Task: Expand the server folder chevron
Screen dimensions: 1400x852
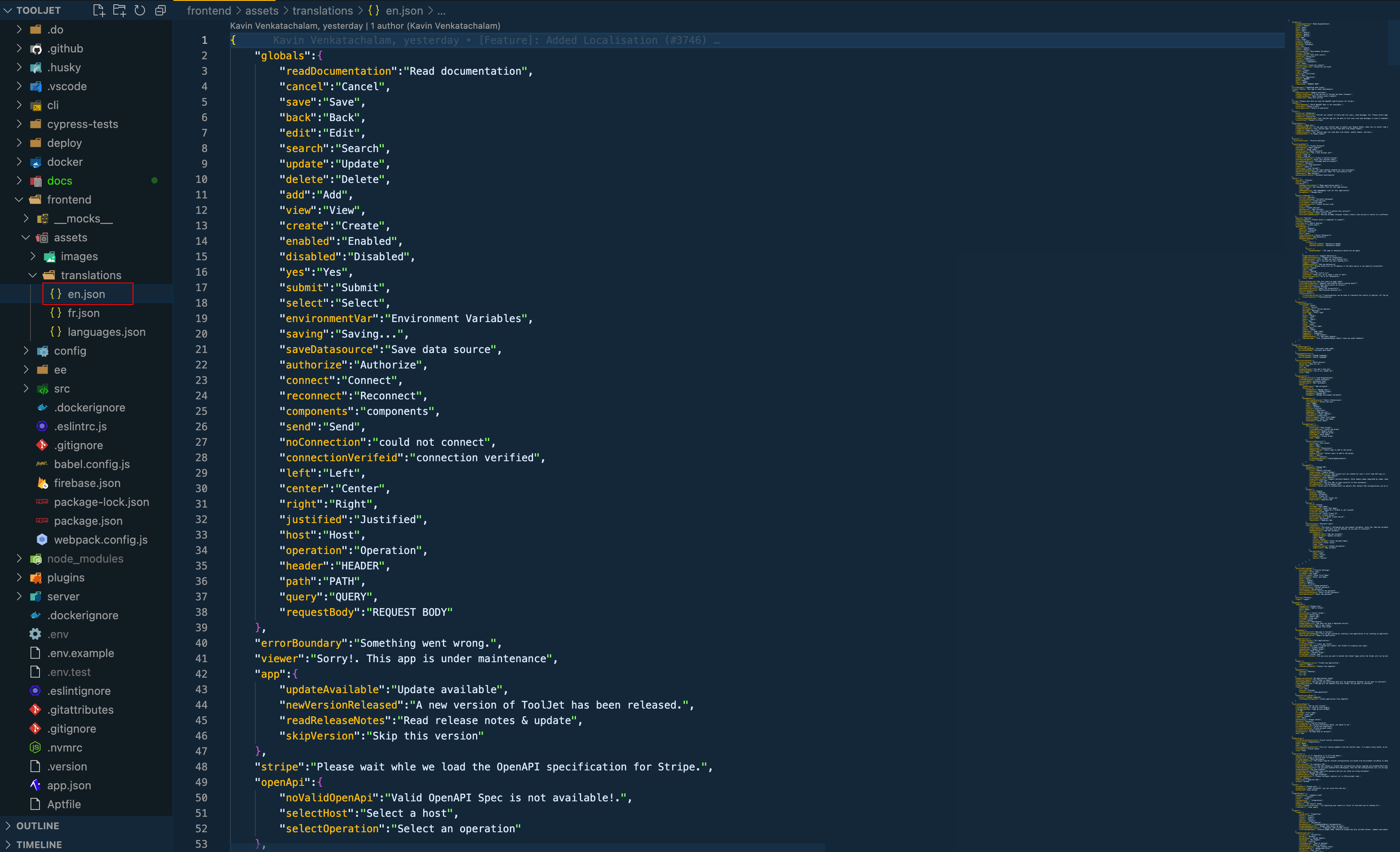Action: [19, 596]
